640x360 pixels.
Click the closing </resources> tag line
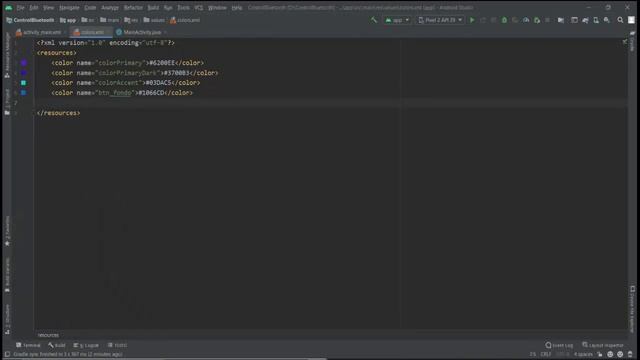(58, 113)
